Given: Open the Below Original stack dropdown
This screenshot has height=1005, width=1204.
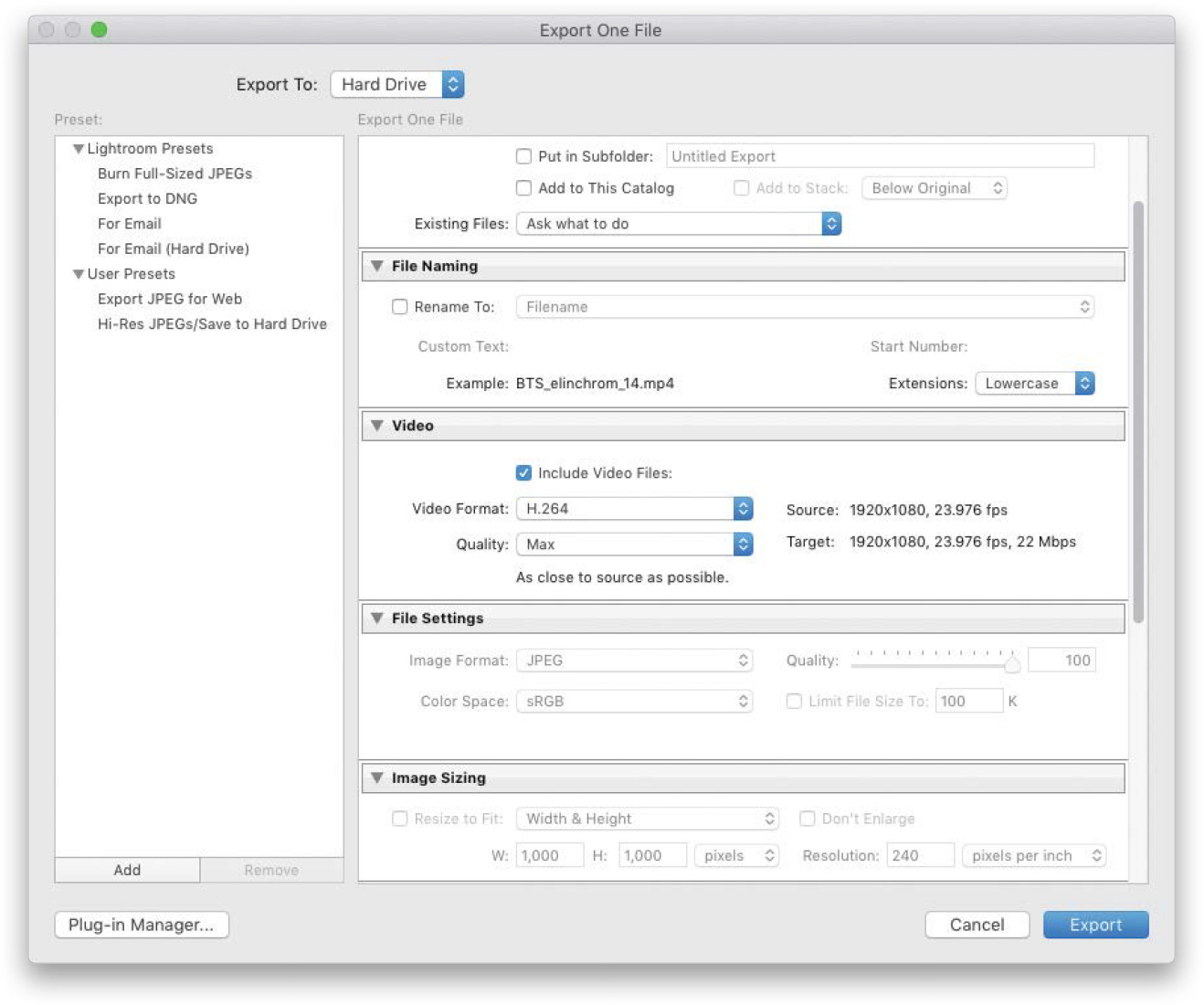Looking at the screenshot, I should coord(935,188).
